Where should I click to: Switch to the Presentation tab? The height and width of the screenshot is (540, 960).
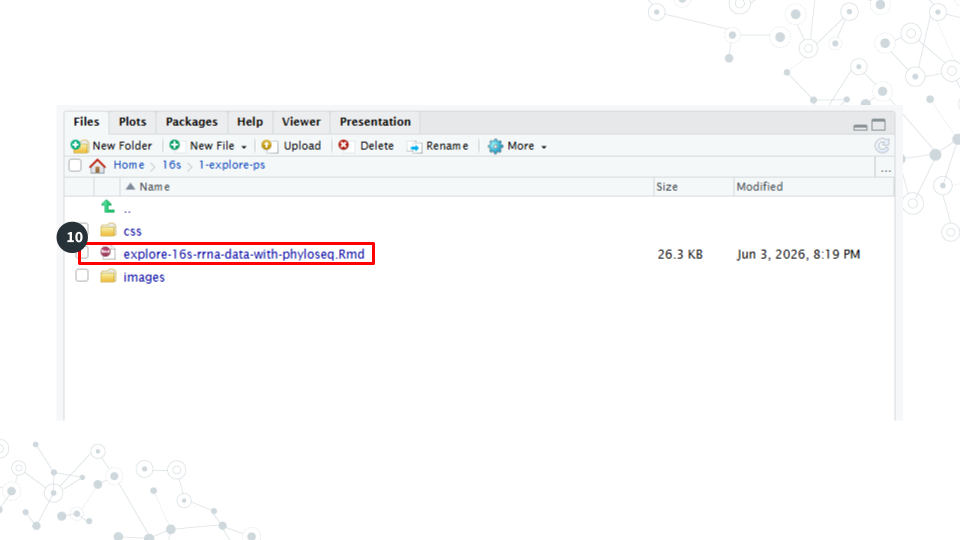[375, 122]
